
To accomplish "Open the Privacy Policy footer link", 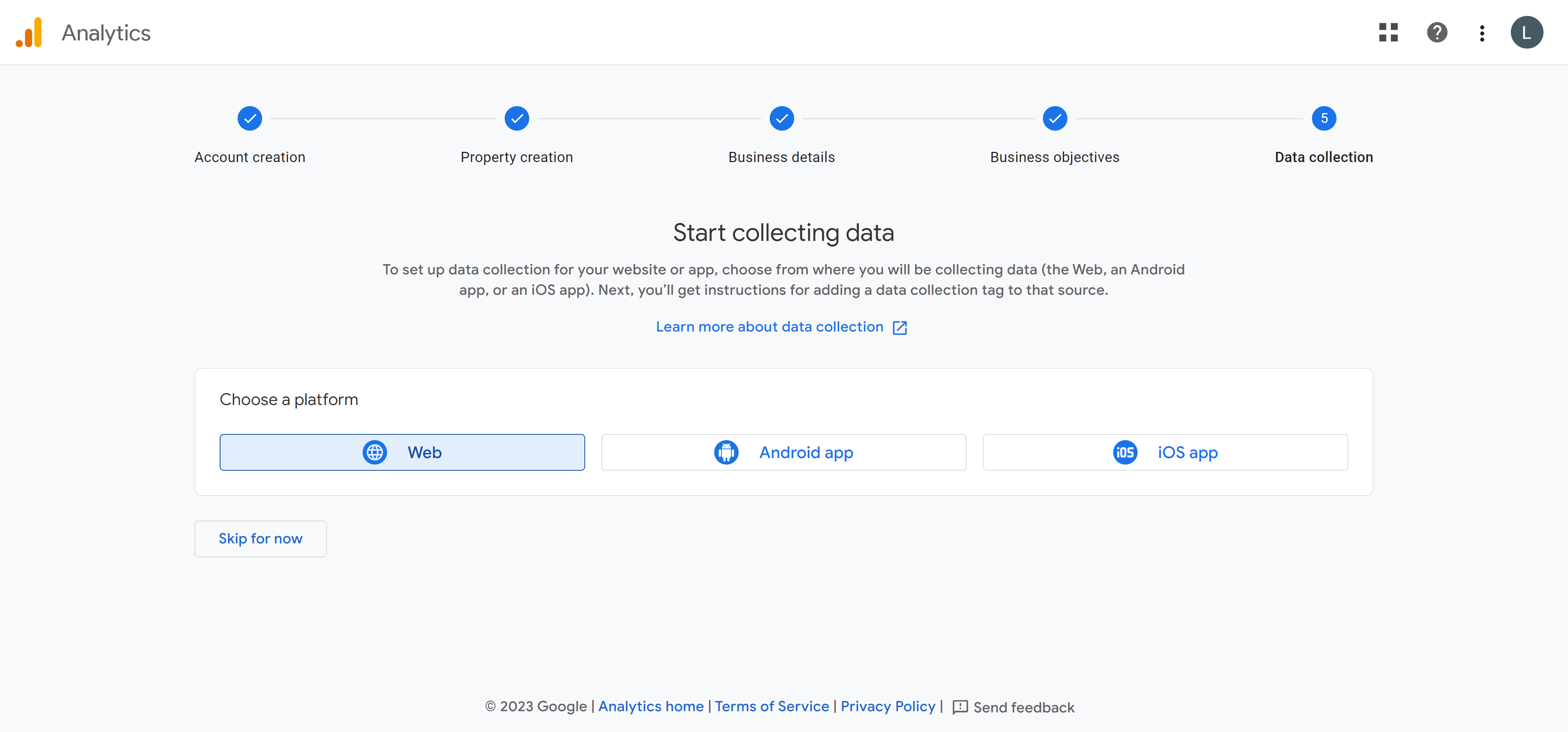I will 887,706.
